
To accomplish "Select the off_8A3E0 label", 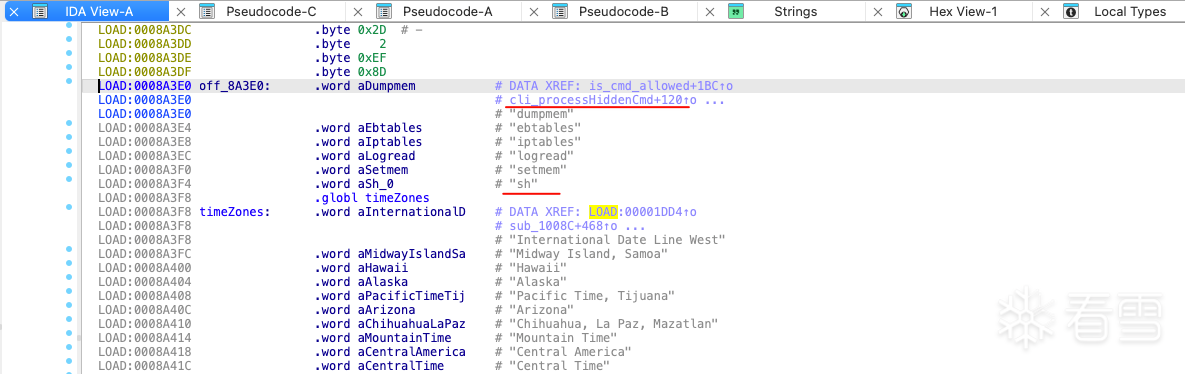I will click(x=235, y=86).
